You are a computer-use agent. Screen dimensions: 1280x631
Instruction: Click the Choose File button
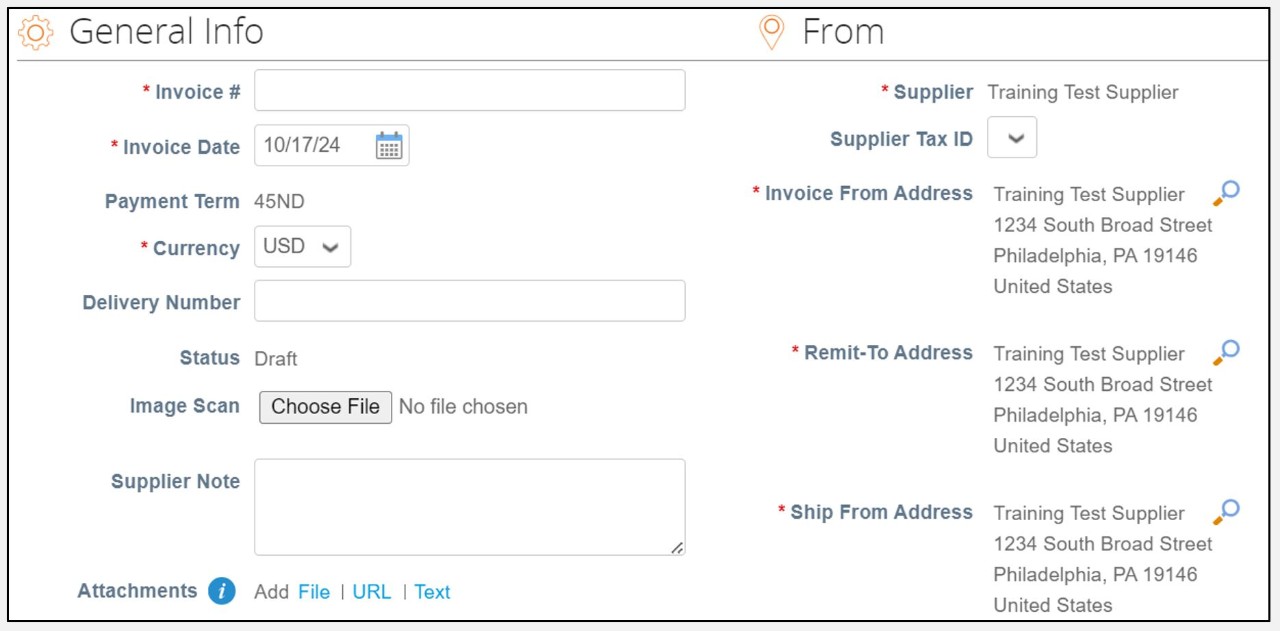[x=325, y=407]
